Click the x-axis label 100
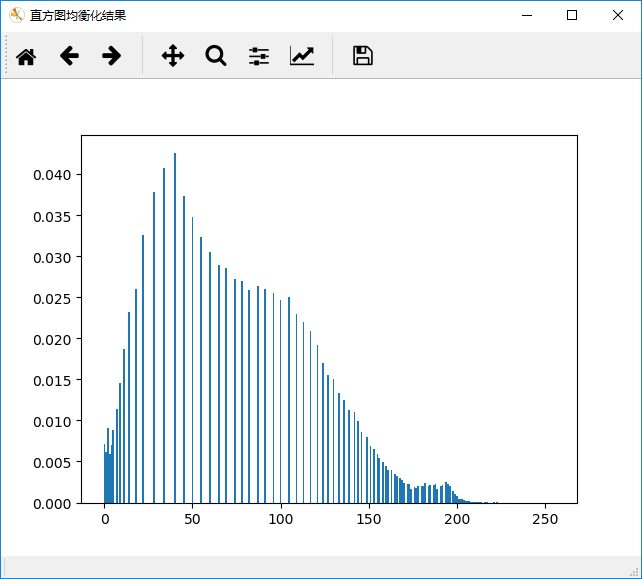The width and height of the screenshot is (642, 579). (280, 519)
